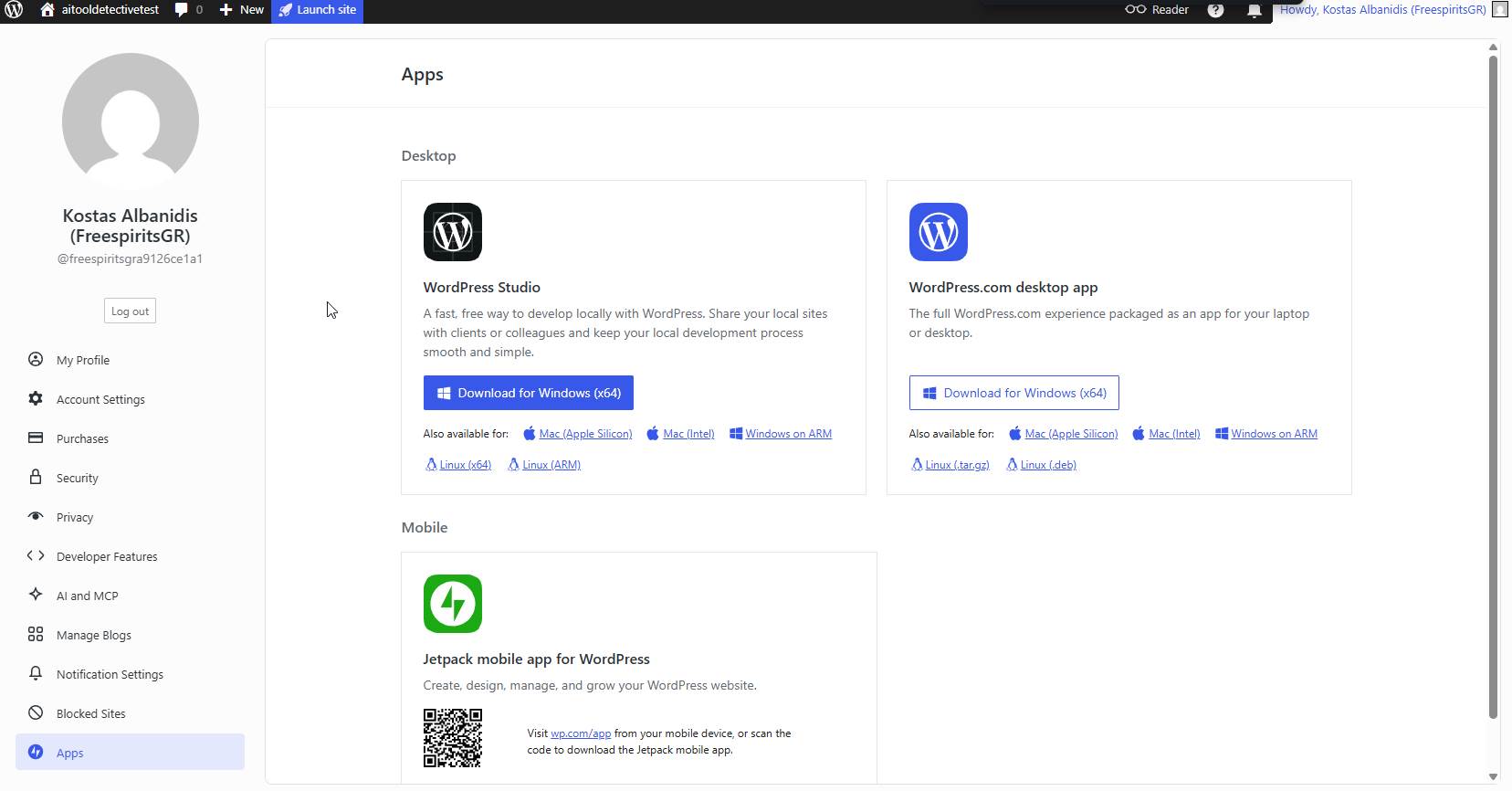This screenshot has height=791, width=1512.
Task: Click the @freespiritsgra9126ce1a1 username text
Action: point(130,258)
